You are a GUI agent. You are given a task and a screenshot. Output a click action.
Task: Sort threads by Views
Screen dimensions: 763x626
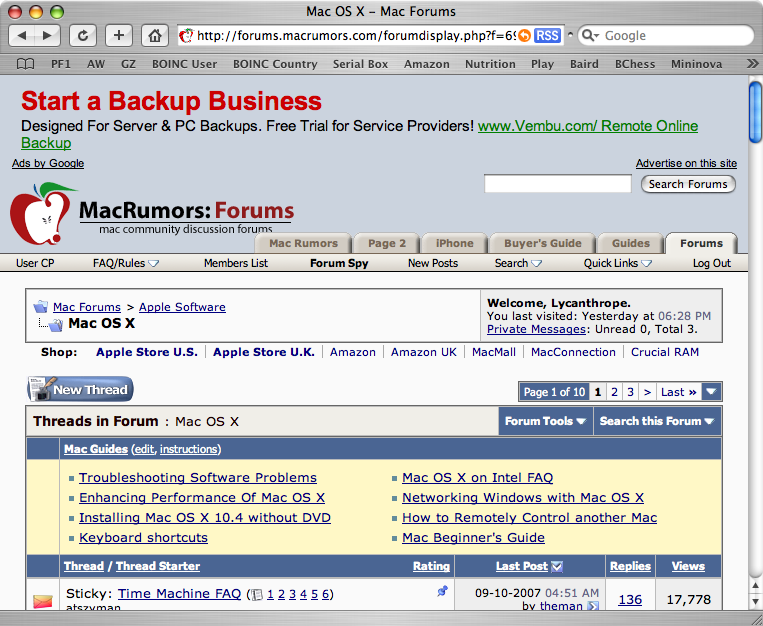click(x=688, y=566)
